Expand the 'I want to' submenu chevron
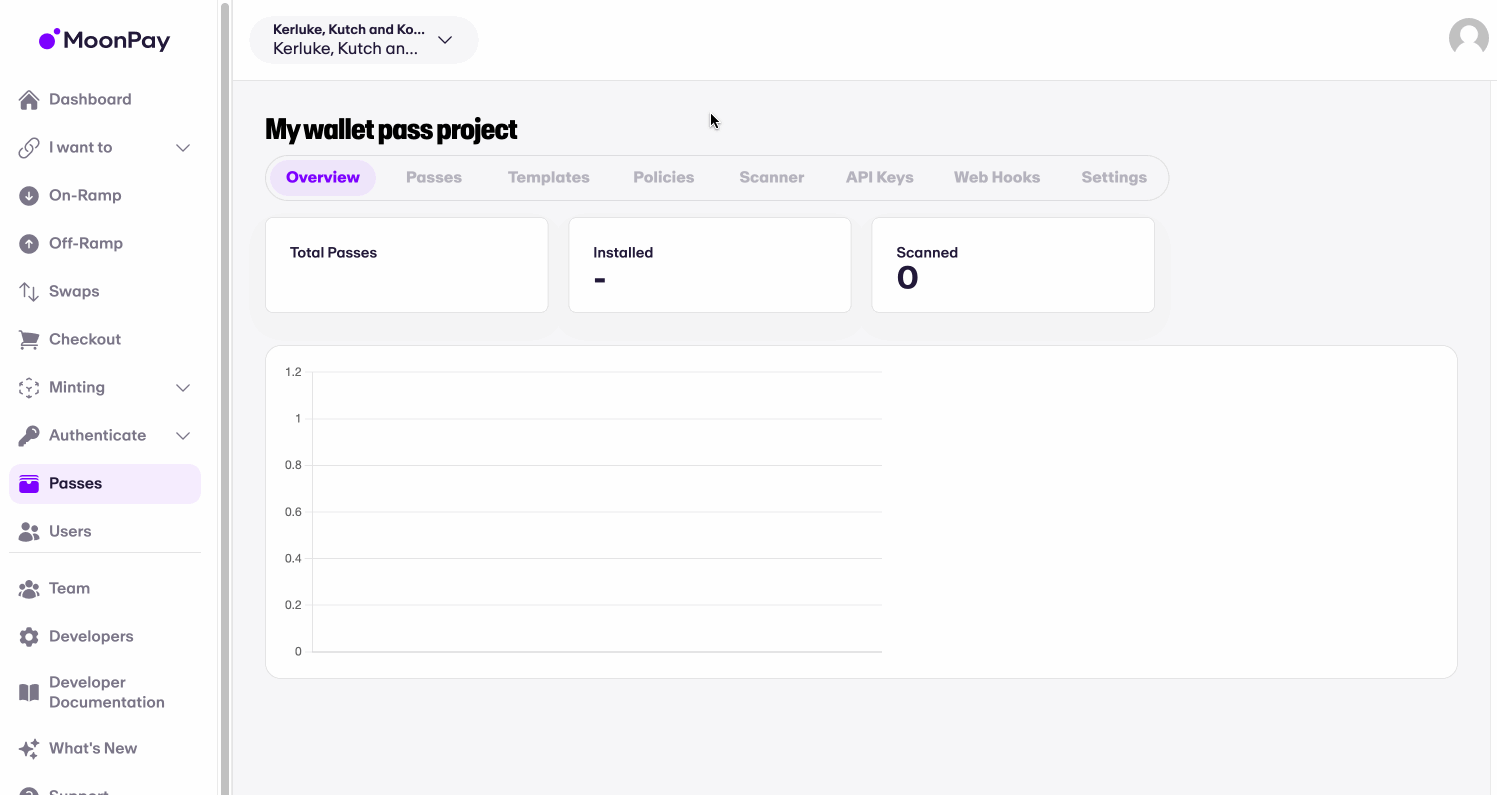 pyautogui.click(x=183, y=148)
